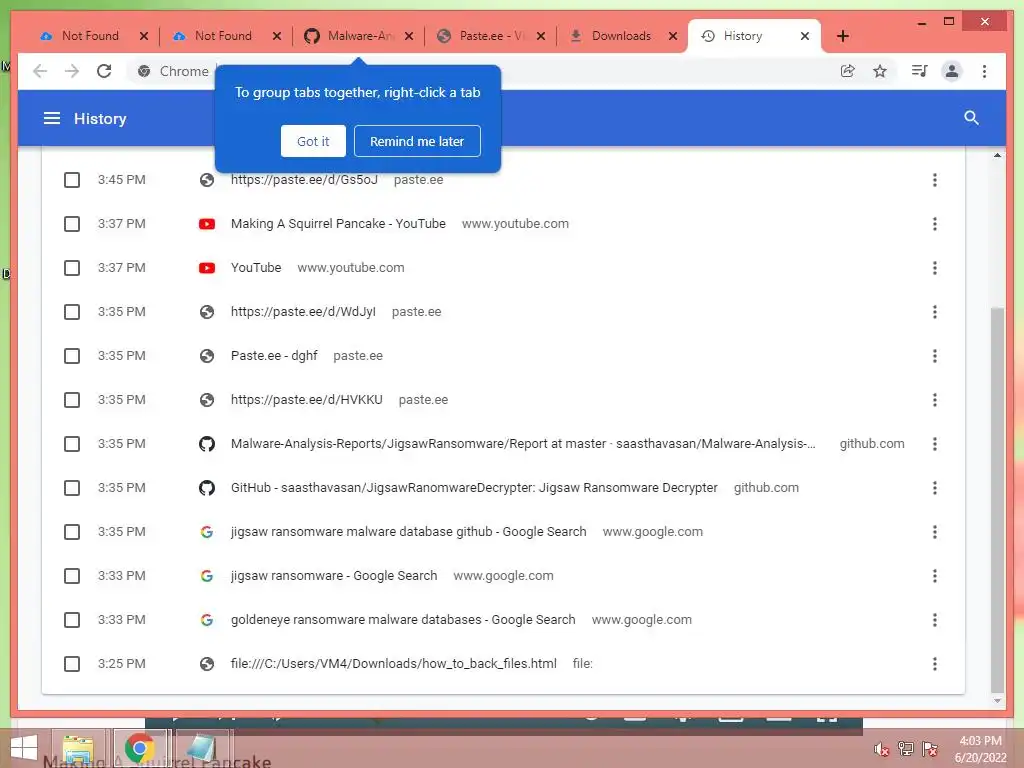Viewport: 1024px width, 768px height.
Task: Open three-dot menu for jigsaw malware database search
Action: pyautogui.click(x=935, y=532)
